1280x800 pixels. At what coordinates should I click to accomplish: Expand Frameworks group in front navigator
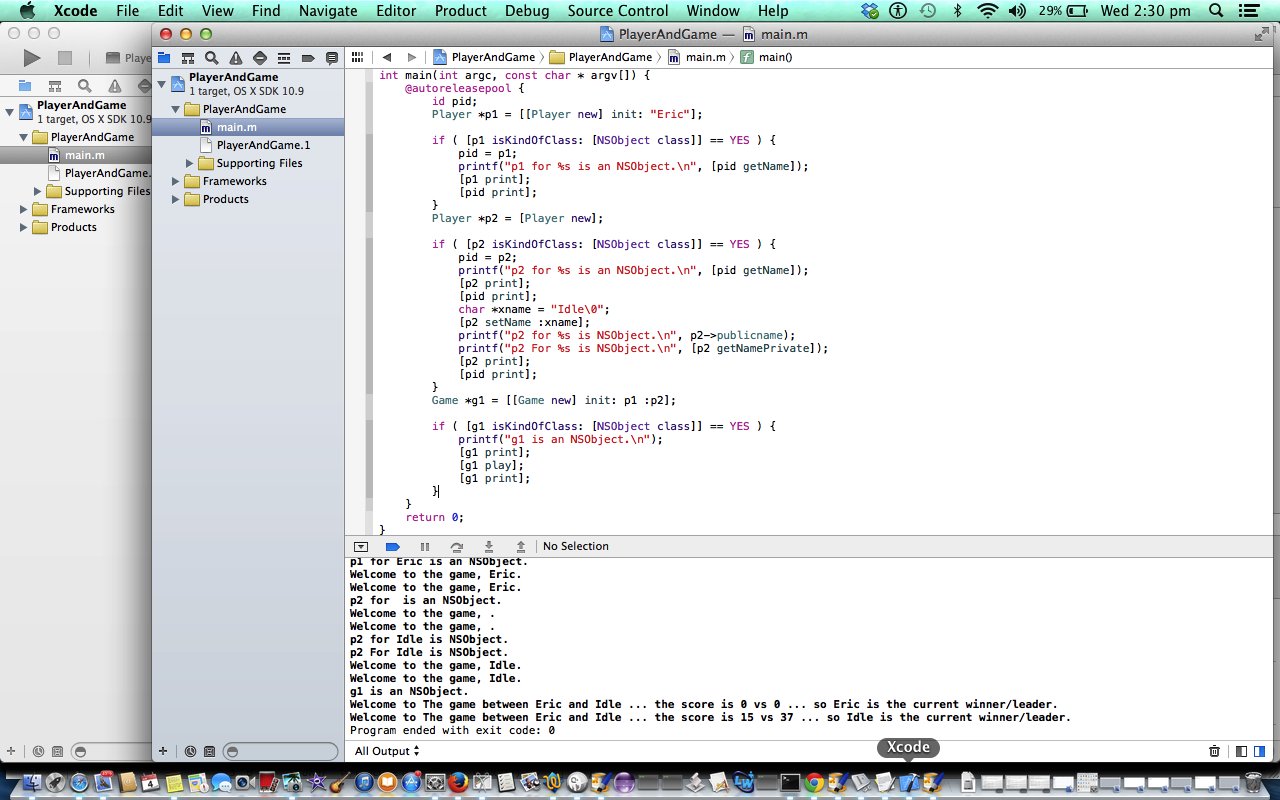pos(176,181)
